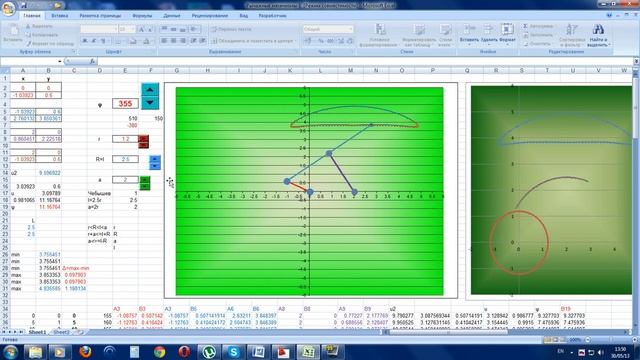Open the Рецензирование ribbon tab
The image size is (640, 360).
[x=210, y=16]
